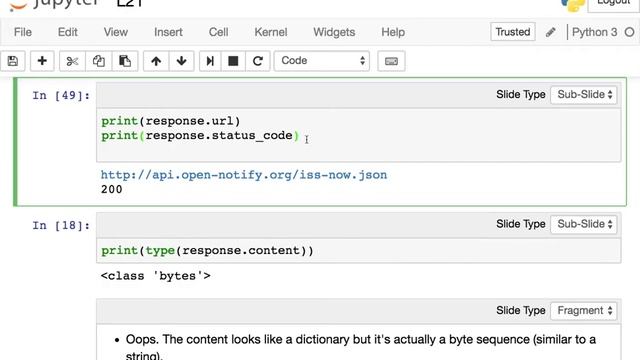Click the print(response.url) code line

(x=171, y=121)
